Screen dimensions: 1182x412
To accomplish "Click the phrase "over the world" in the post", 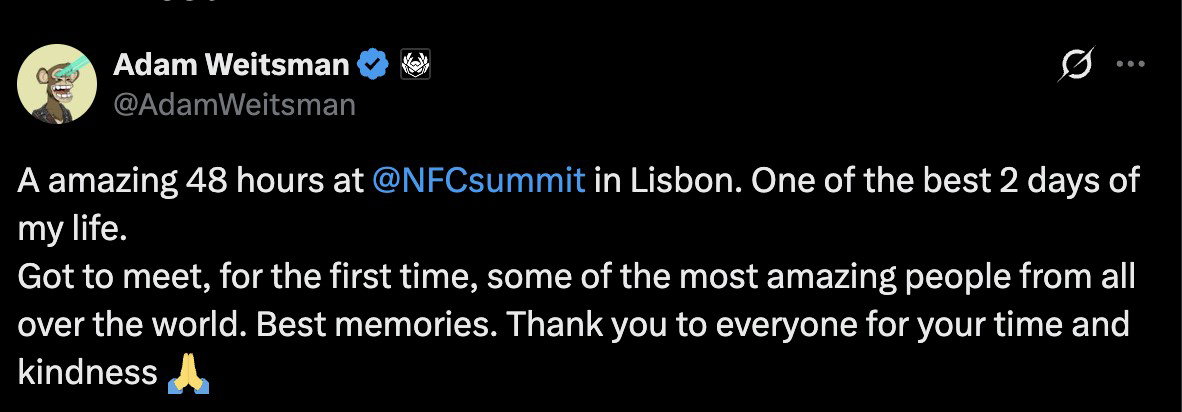I will point(131,325).
